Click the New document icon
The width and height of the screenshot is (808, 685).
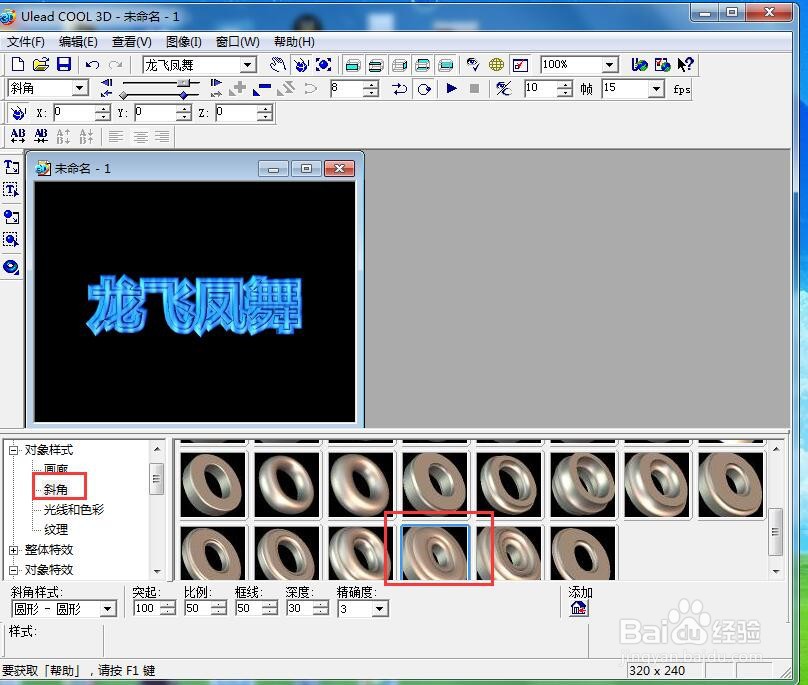(18, 64)
